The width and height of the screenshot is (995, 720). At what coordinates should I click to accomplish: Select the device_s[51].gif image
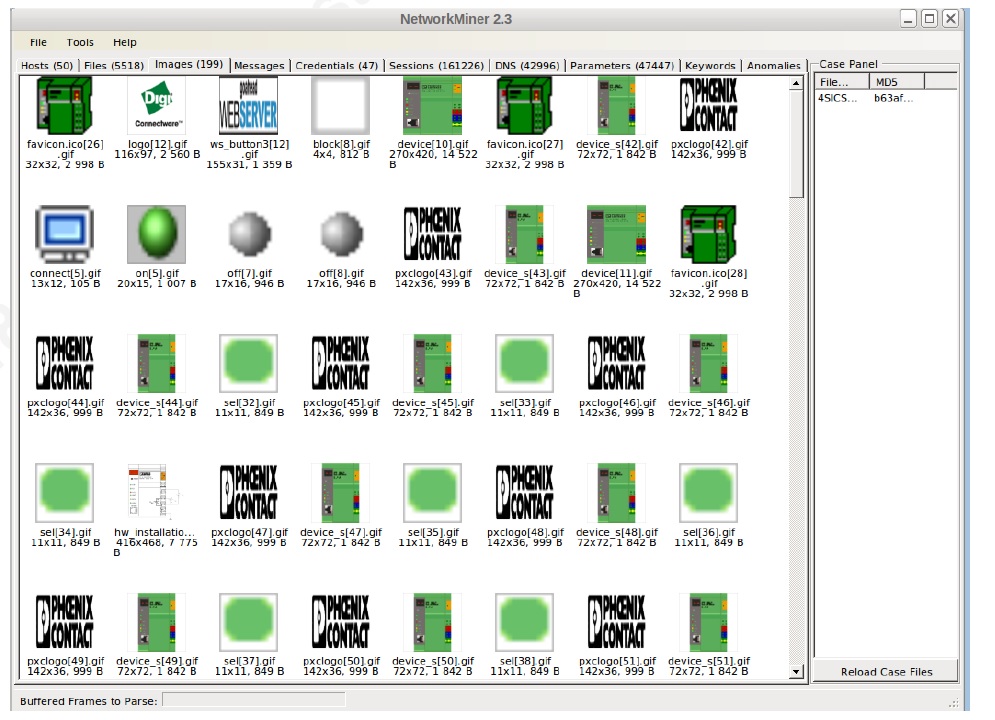point(709,622)
